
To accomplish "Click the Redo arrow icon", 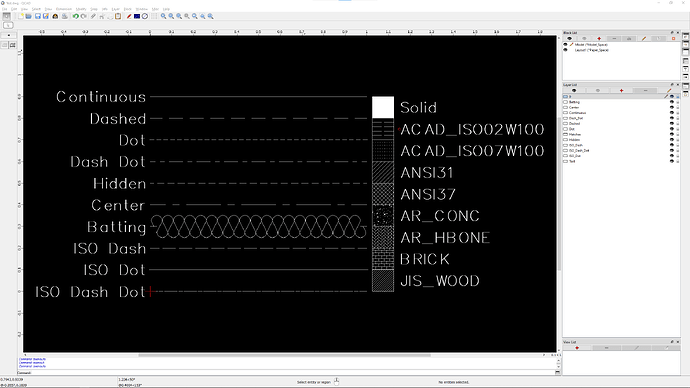I will pos(84,16).
